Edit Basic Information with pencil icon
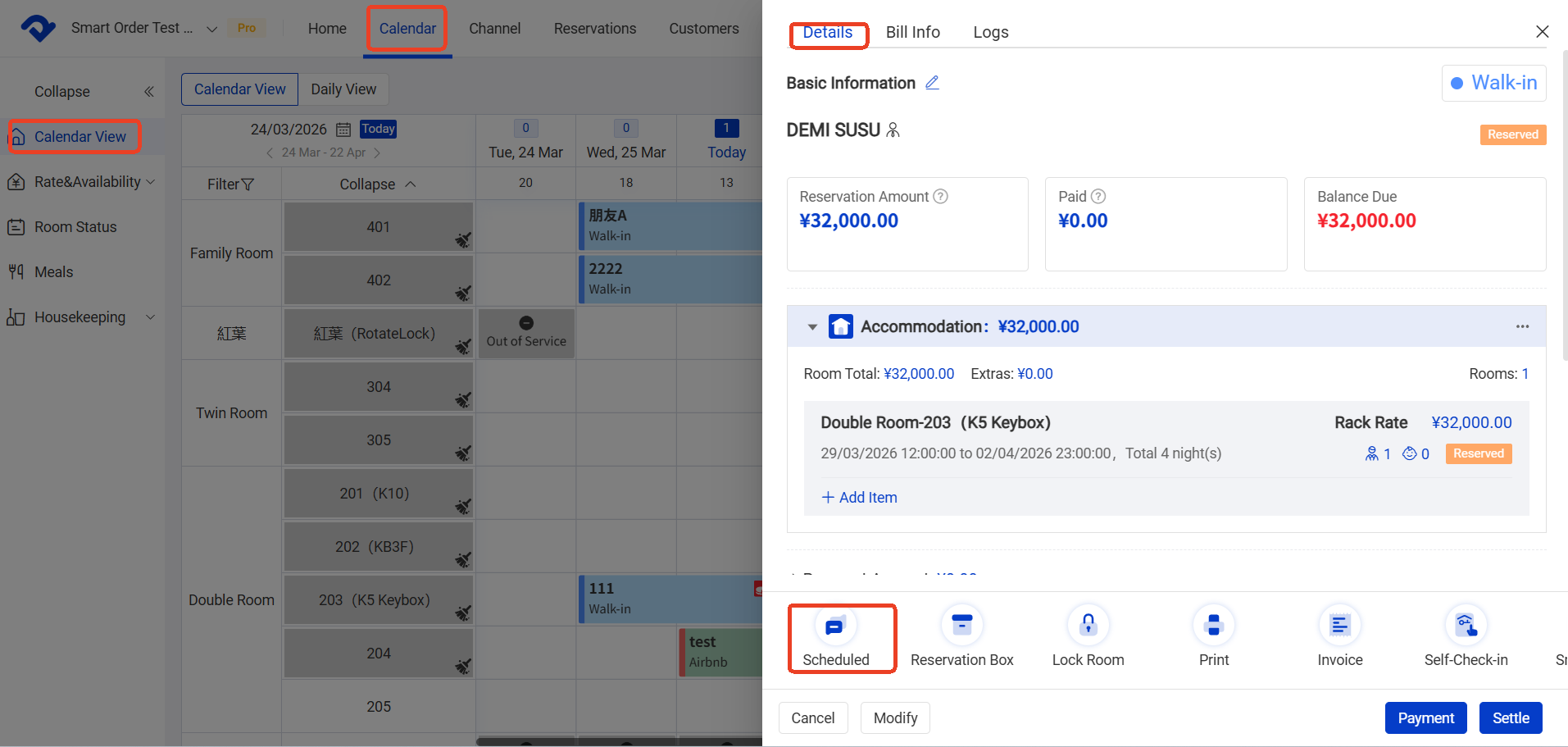The image size is (1568, 747). 932,83
